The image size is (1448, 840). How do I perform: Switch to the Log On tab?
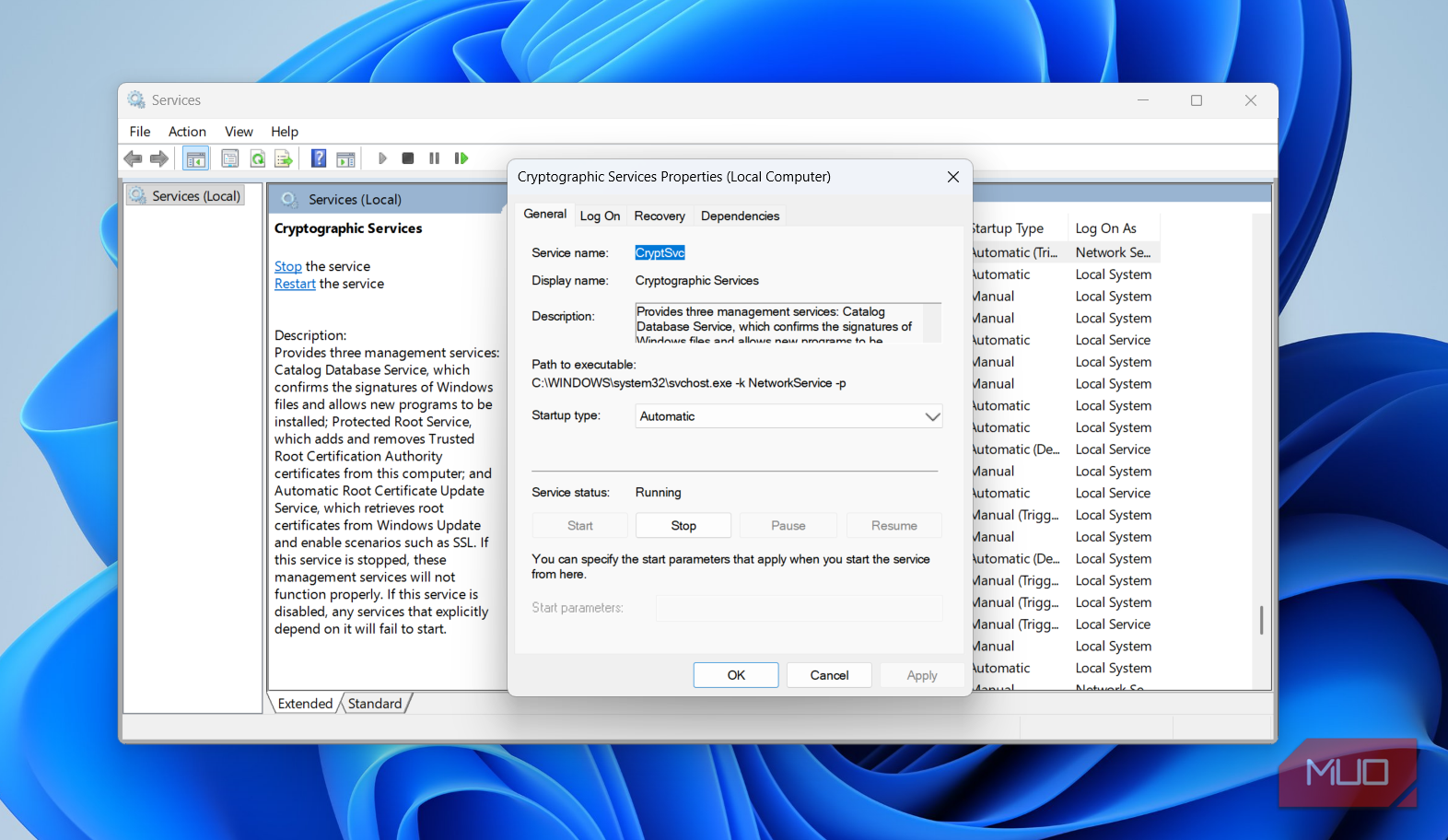tap(600, 216)
